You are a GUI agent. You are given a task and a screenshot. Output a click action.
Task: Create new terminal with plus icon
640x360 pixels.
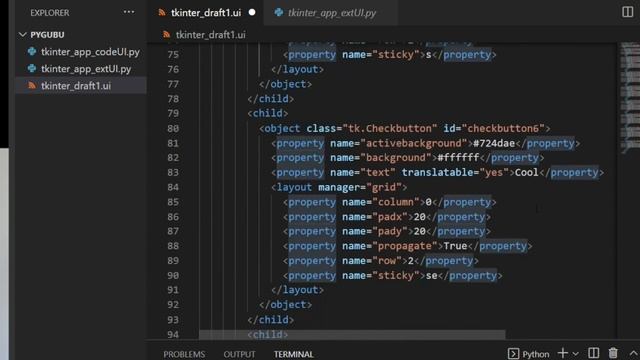[563, 353]
